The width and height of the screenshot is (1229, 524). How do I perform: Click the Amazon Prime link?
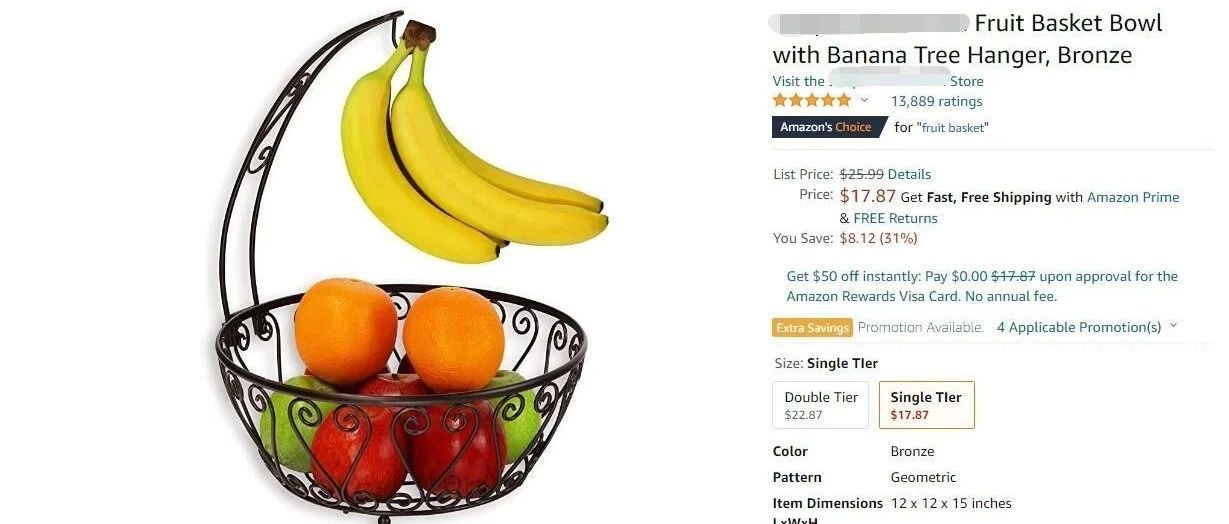1133,197
